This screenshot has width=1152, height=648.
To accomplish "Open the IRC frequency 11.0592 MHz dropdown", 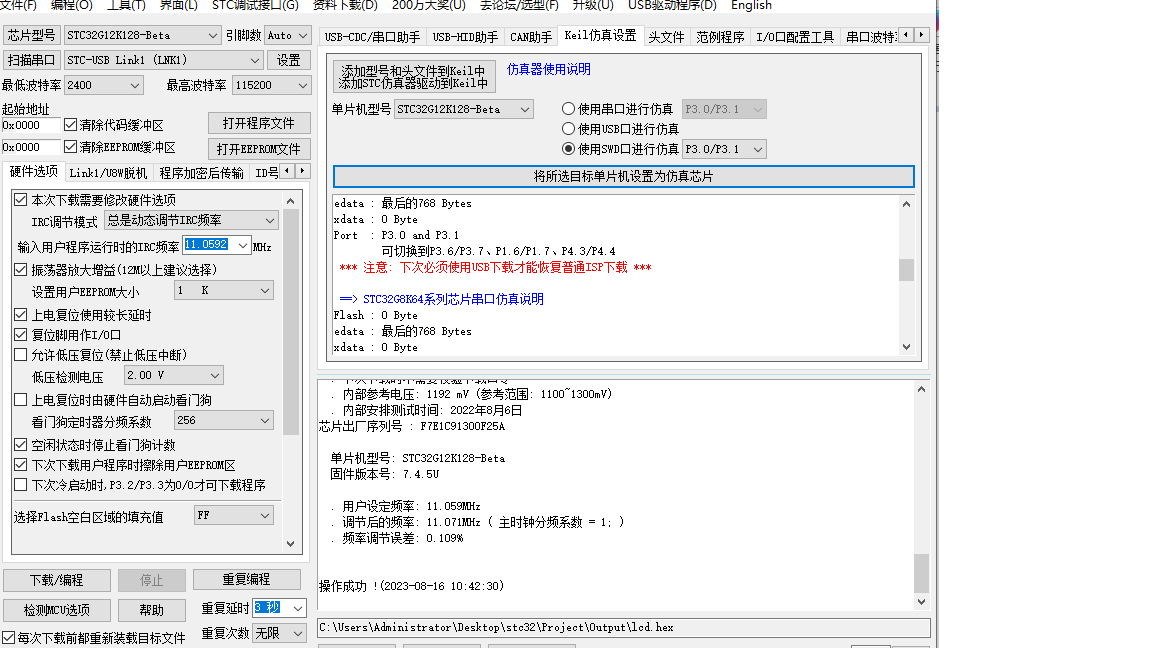I will click(242, 245).
